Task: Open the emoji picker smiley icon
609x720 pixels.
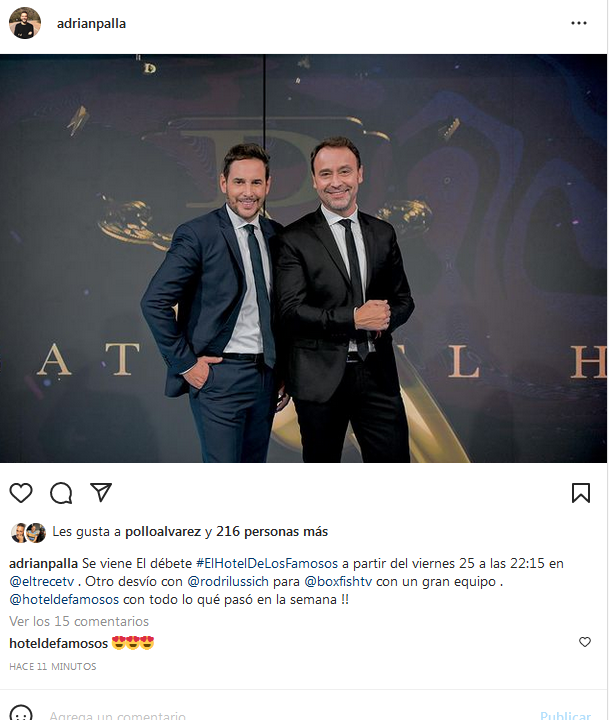Action: coord(21,713)
